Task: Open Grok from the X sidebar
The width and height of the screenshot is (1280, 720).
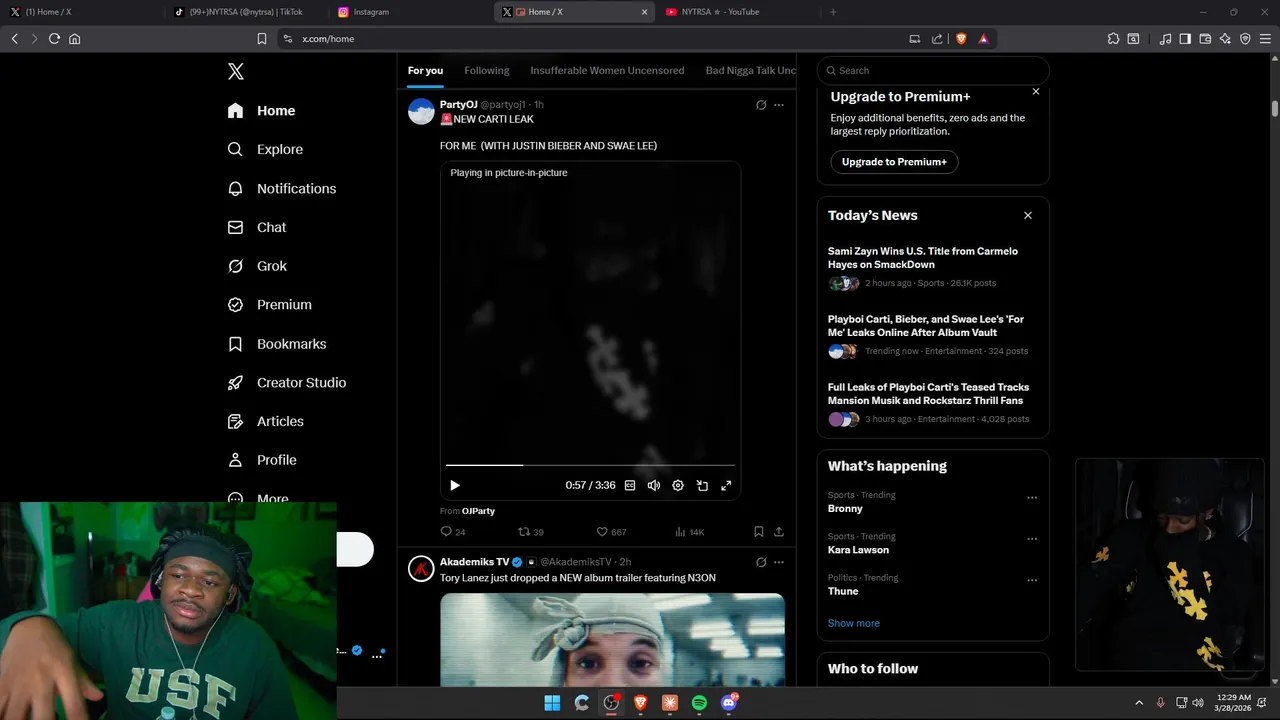Action: (257, 266)
